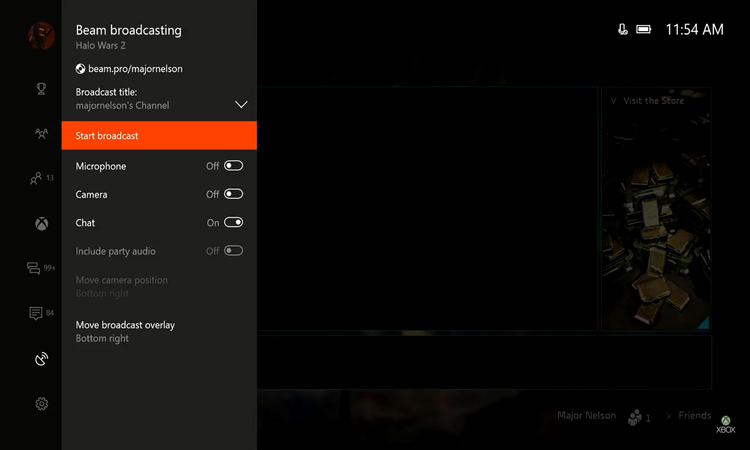
Task: Open the profile avatar in the sidebar
Action: 41,36
